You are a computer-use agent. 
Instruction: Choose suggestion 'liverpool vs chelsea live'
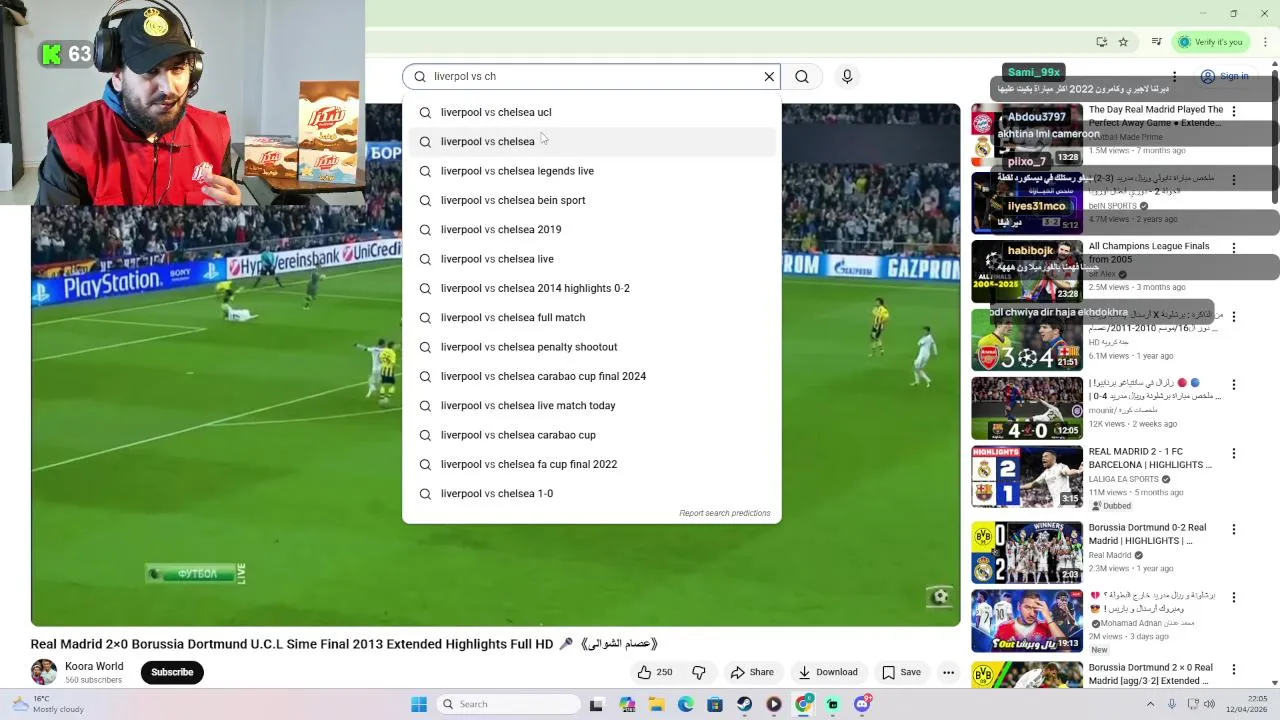591,259
